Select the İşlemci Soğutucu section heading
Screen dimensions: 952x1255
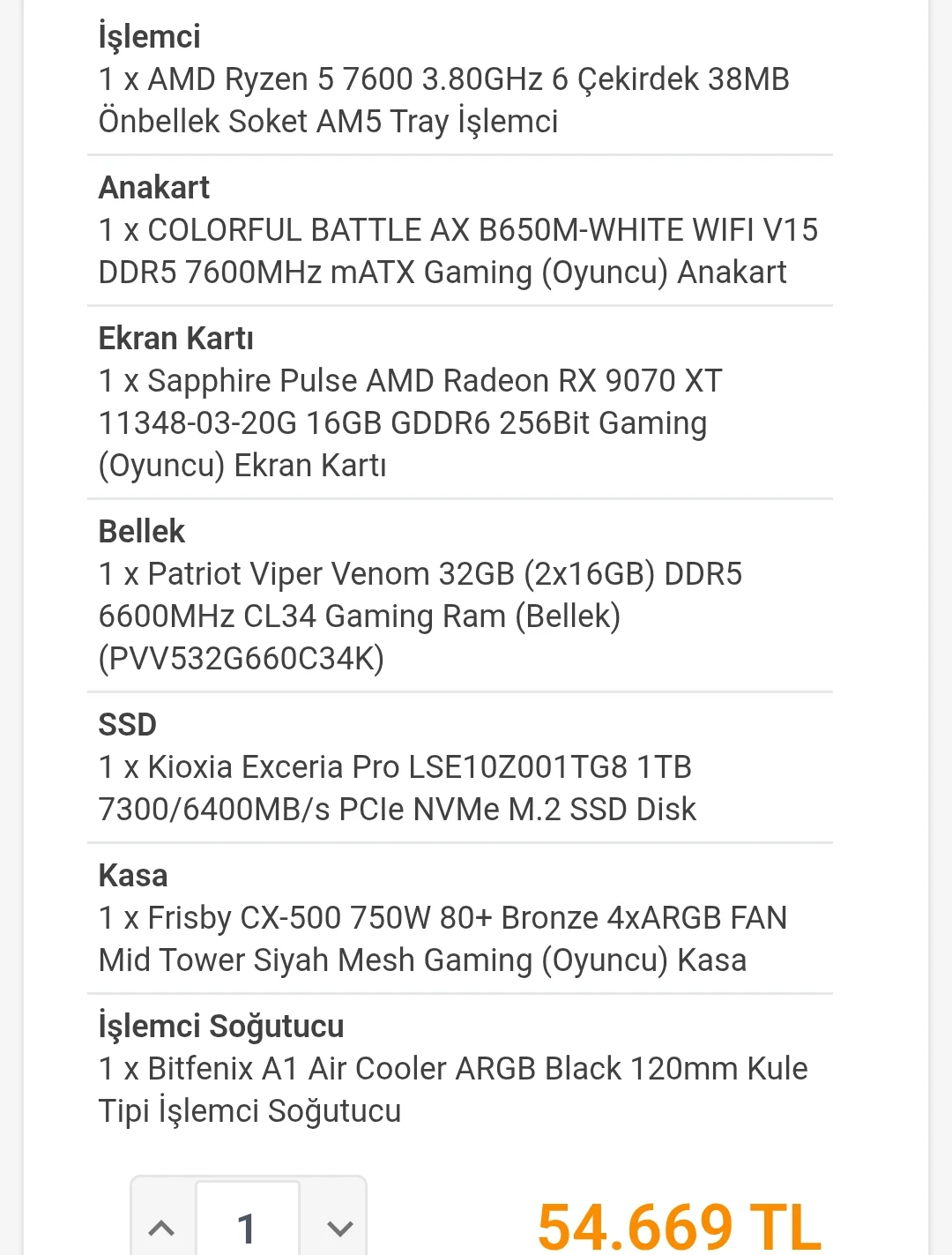click(x=221, y=1027)
